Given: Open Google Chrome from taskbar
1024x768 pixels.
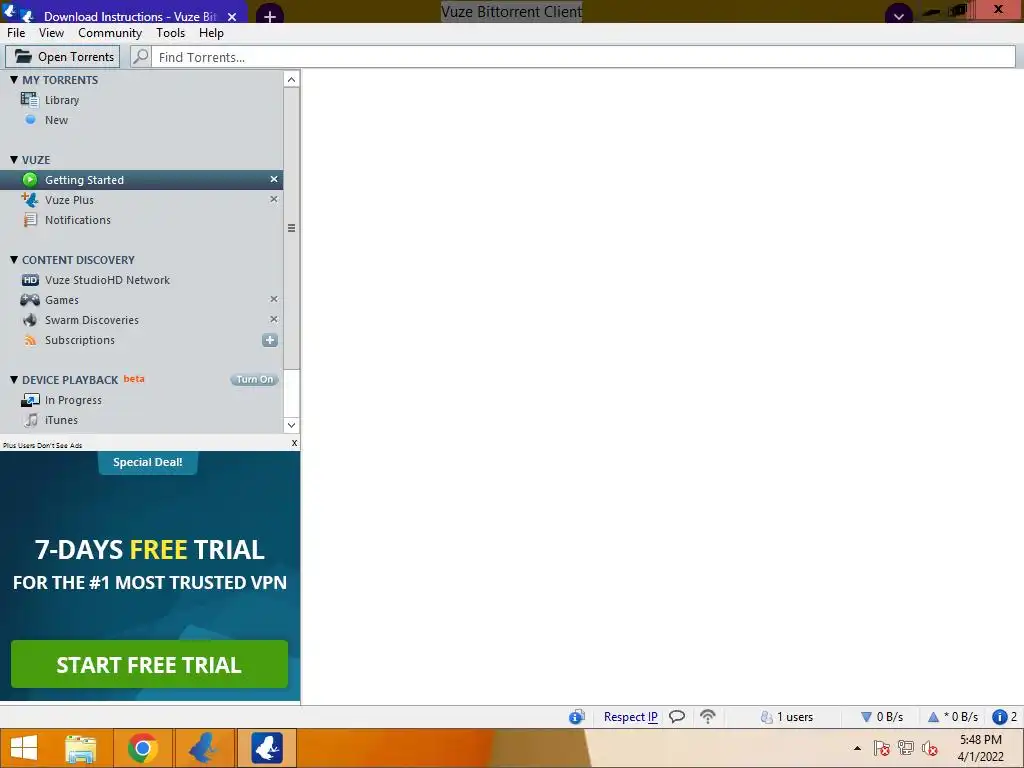Looking at the screenshot, I should [x=142, y=748].
